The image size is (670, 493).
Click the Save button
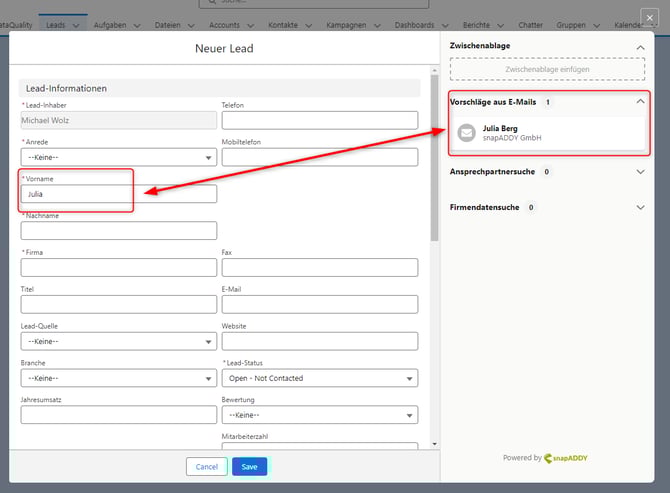pyautogui.click(x=249, y=466)
